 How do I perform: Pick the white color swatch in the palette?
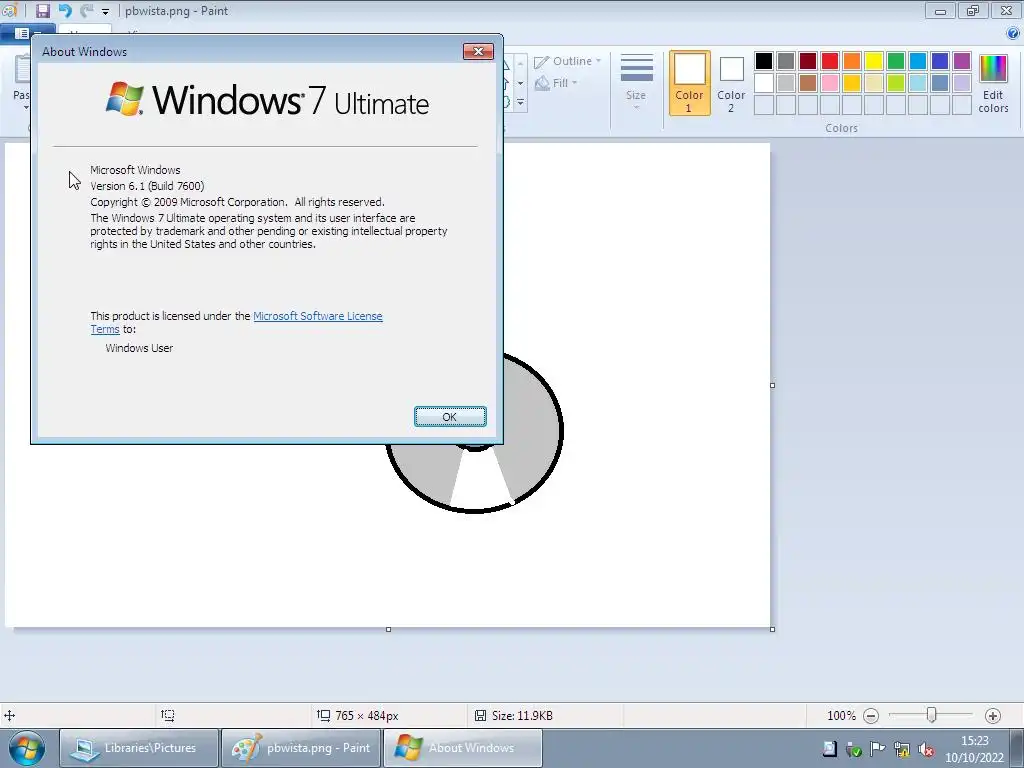tap(763, 83)
